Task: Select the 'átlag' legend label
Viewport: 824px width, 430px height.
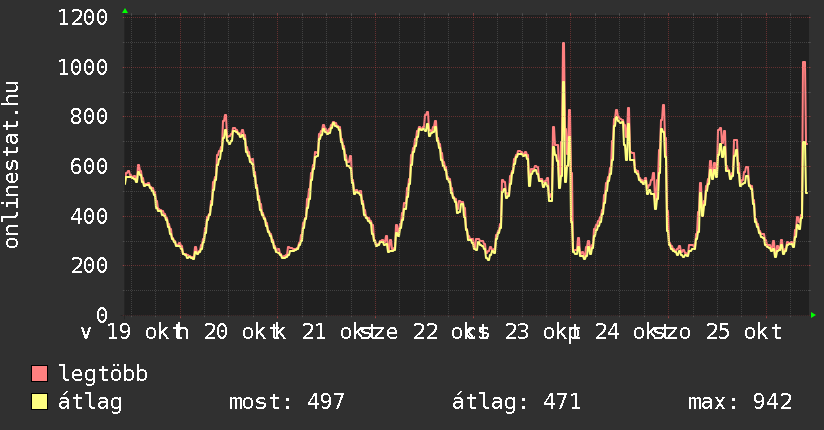Action: point(91,403)
